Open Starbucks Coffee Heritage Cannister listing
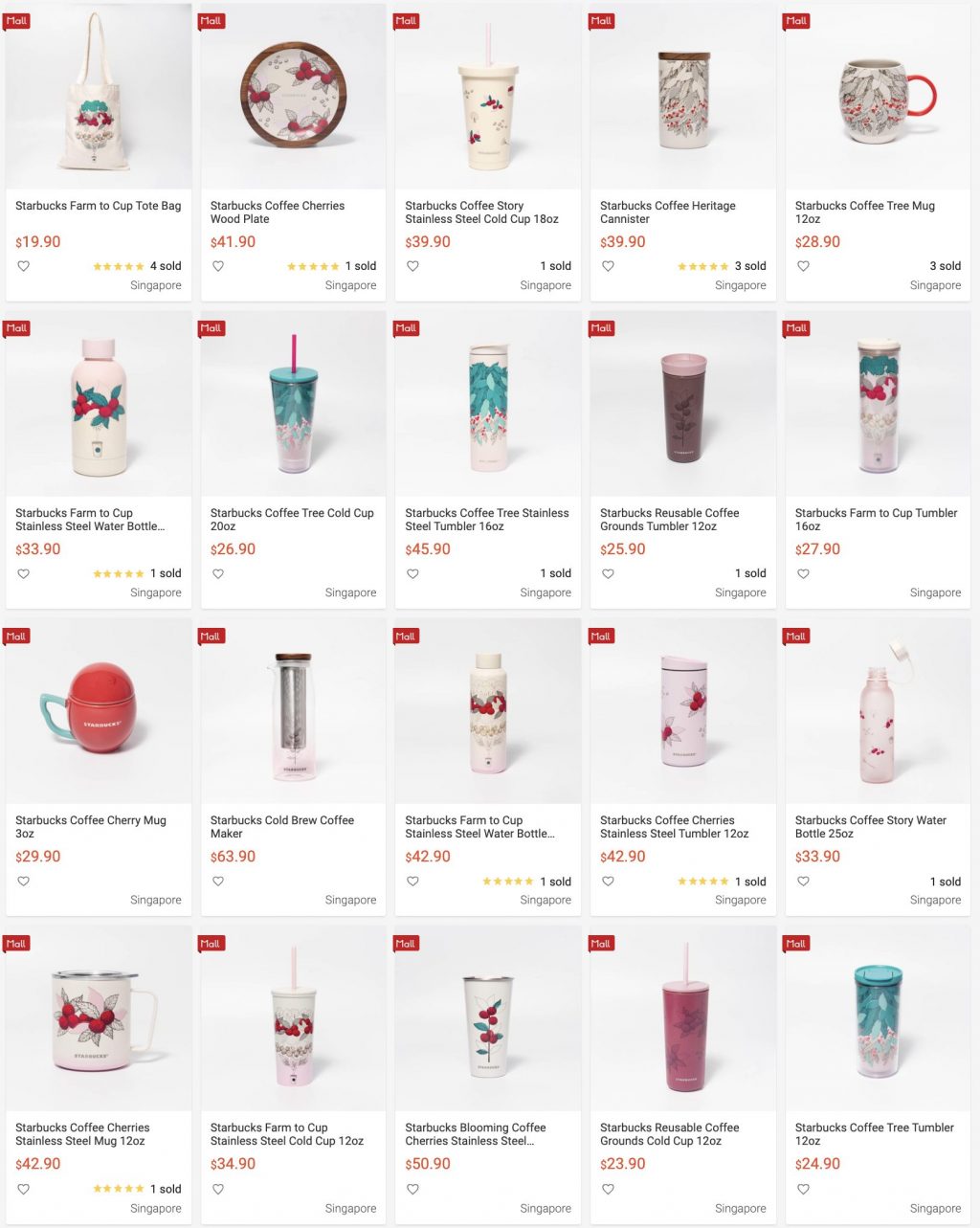This screenshot has height=1228, width=980. [x=668, y=212]
